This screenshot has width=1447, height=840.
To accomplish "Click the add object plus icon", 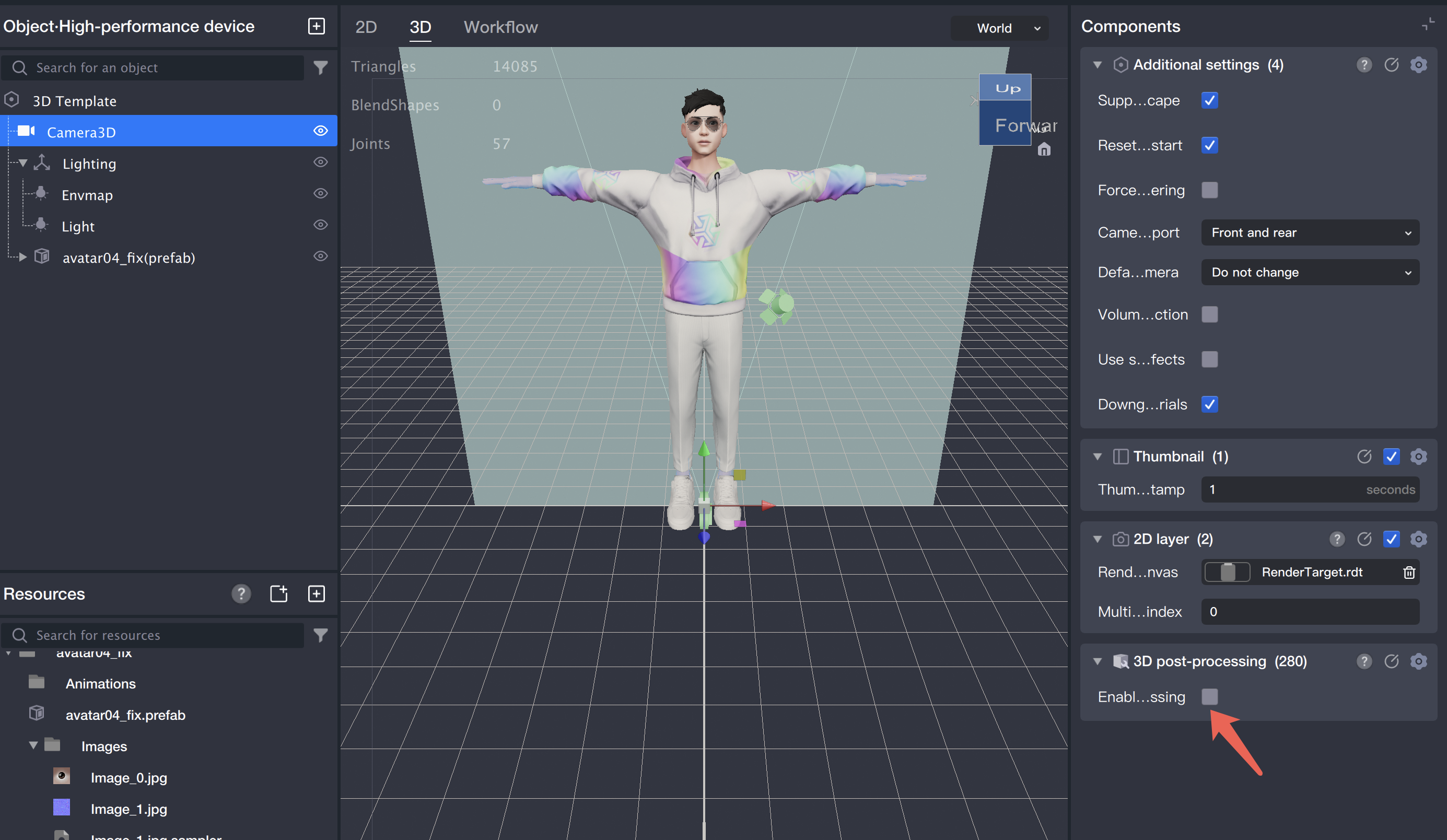I will [317, 26].
